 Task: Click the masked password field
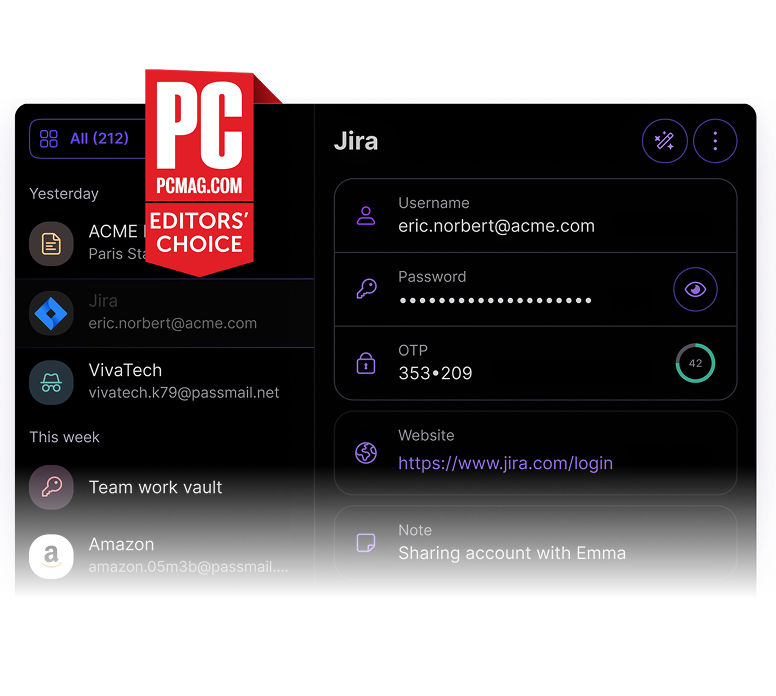(x=495, y=300)
